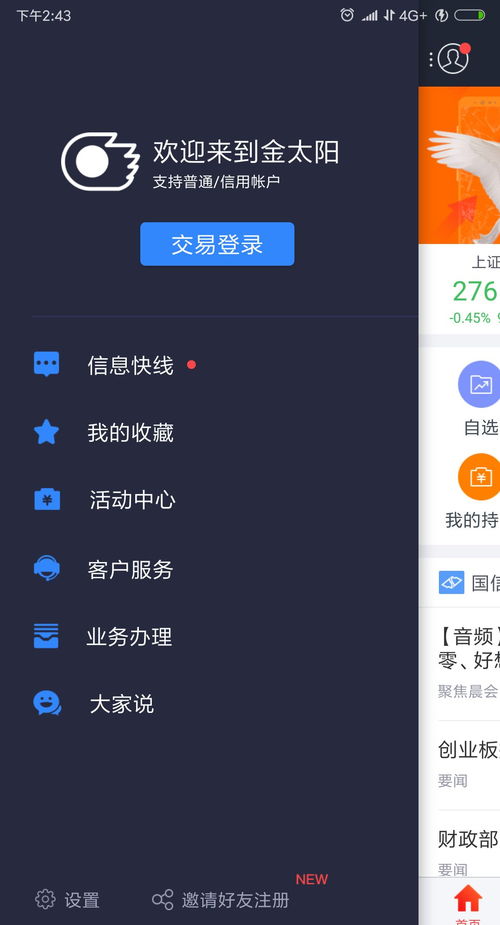Tap the 自选 chart folder icon
Image resolution: width=500 pixels, height=925 pixels.
click(x=479, y=384)
